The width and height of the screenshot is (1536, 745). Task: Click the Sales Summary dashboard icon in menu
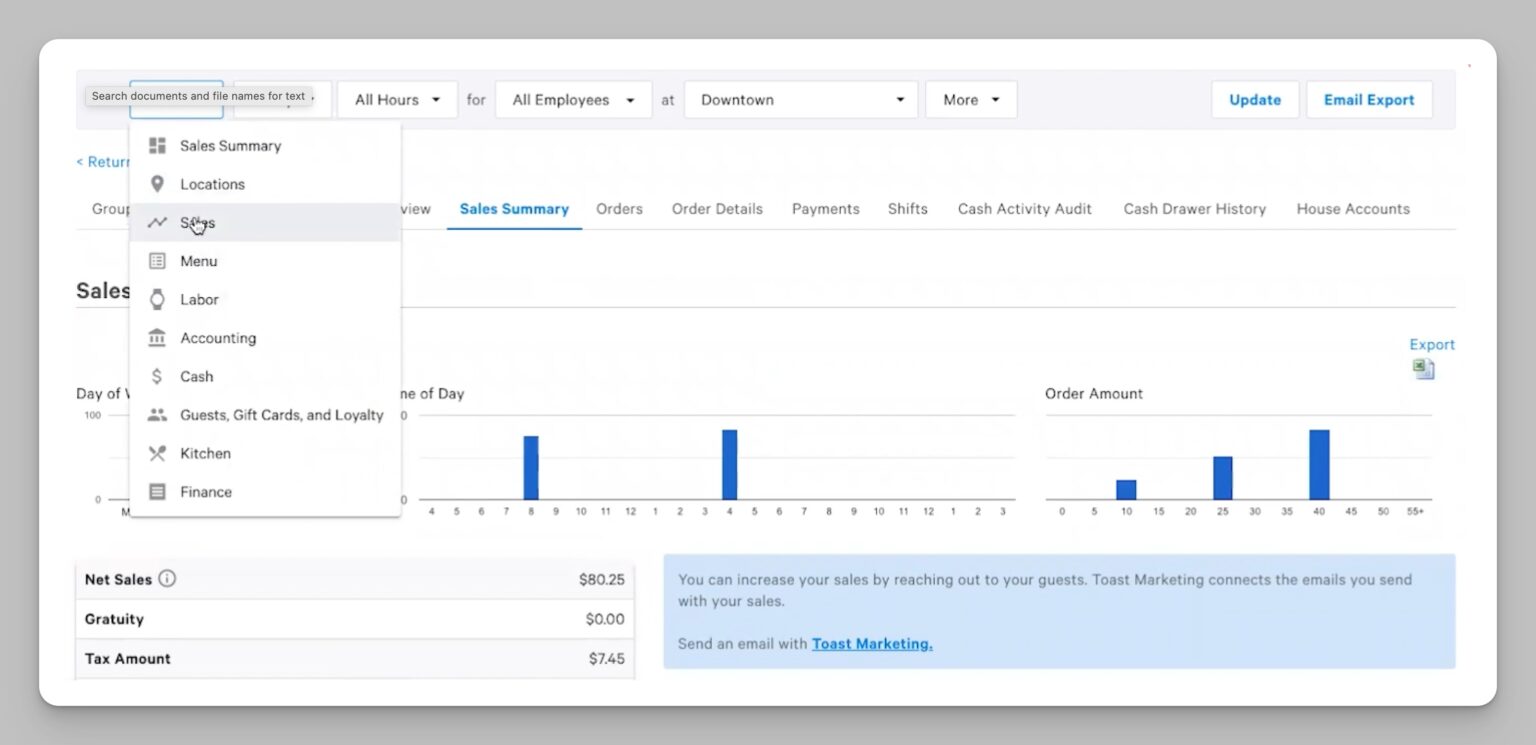tap(157, 146)
